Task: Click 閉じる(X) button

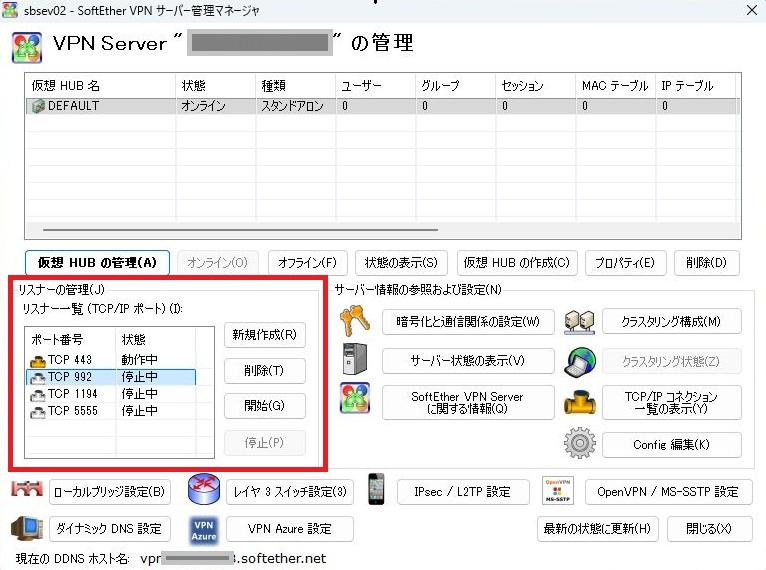Action: (709, 529)
